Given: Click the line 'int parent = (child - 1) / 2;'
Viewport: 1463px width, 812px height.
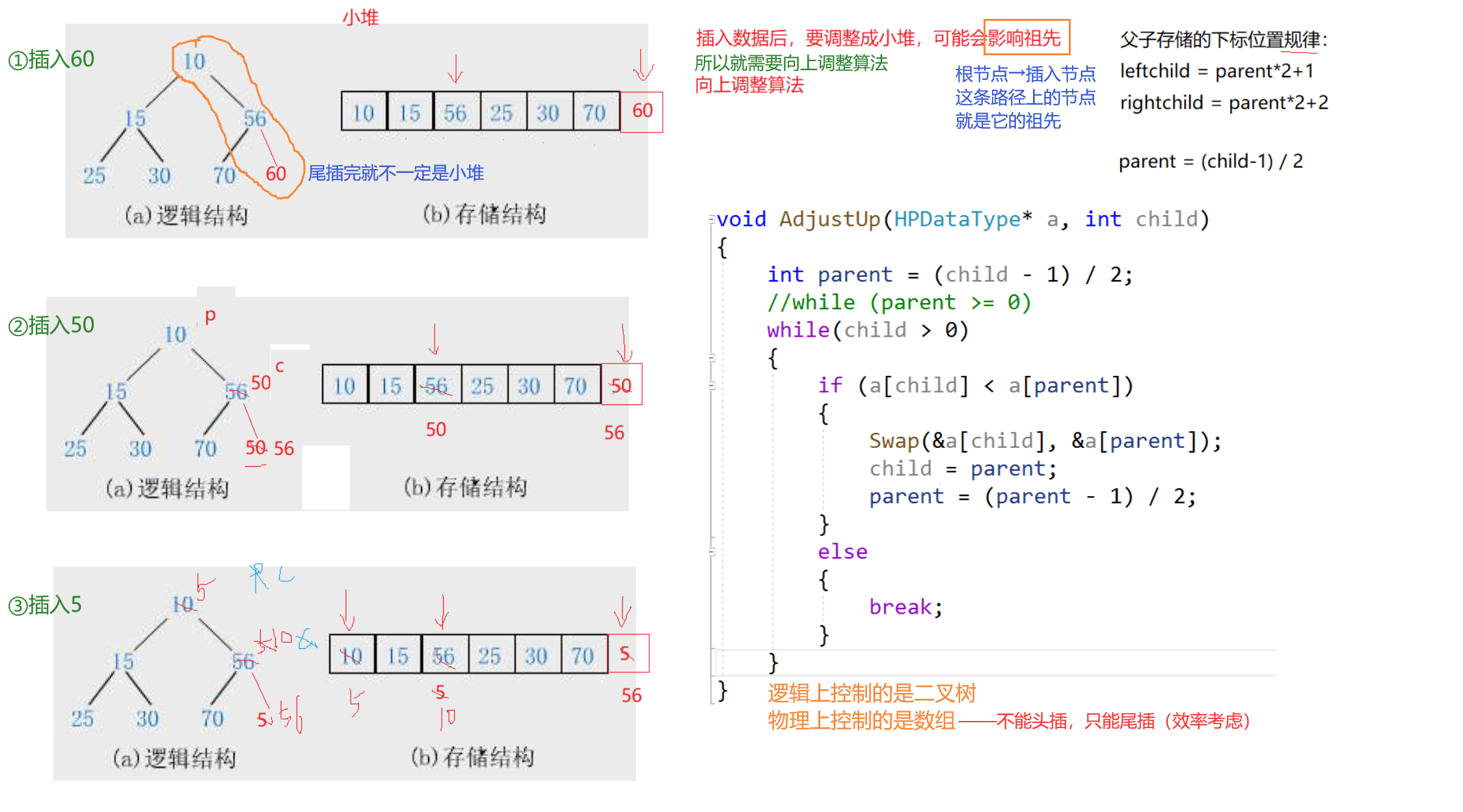Looking at the screenshot, I should click(950, 275).
